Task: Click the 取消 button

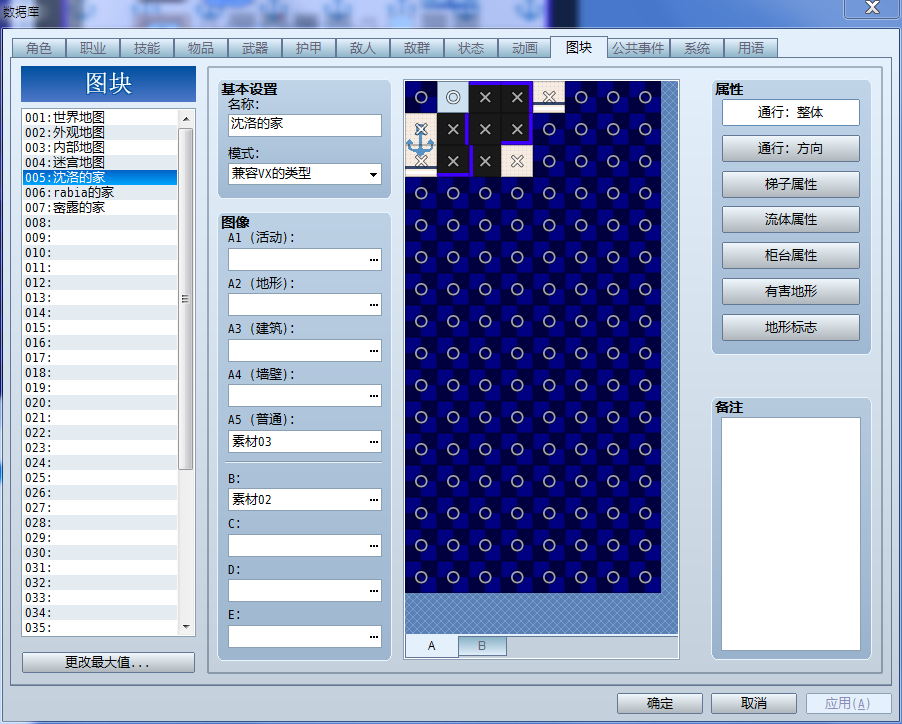Action: [754, 703]
